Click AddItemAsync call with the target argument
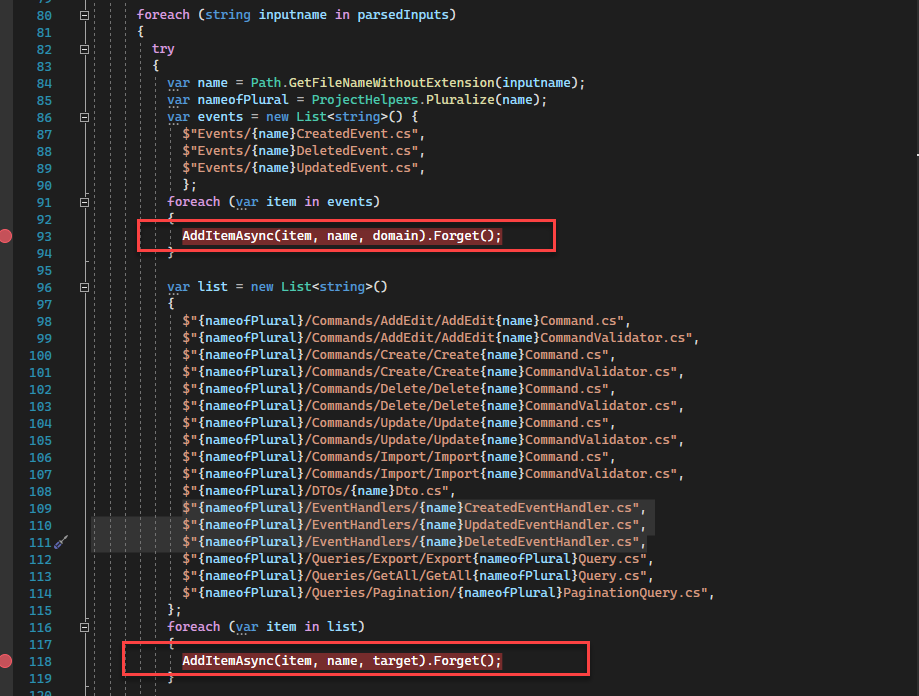 342,661
